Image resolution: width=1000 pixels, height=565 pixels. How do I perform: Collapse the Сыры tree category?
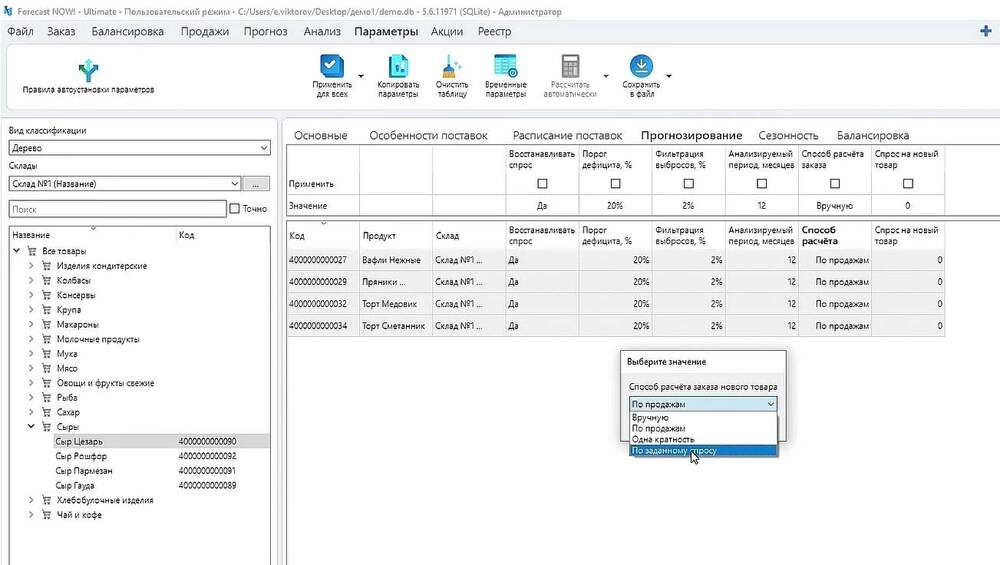[x=31, y=427]
